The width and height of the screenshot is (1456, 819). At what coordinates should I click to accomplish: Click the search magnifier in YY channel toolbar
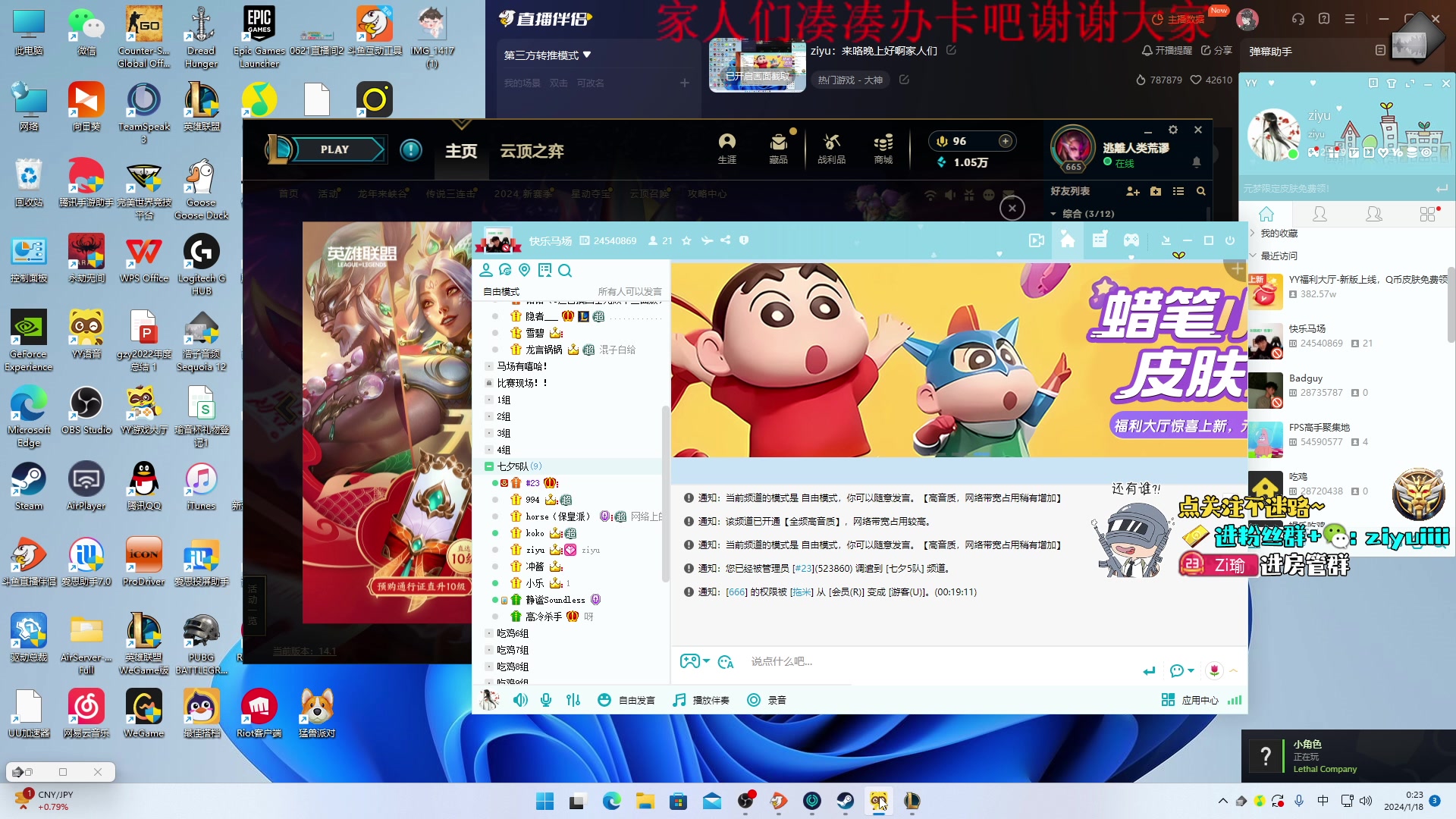tap(565, 271)
